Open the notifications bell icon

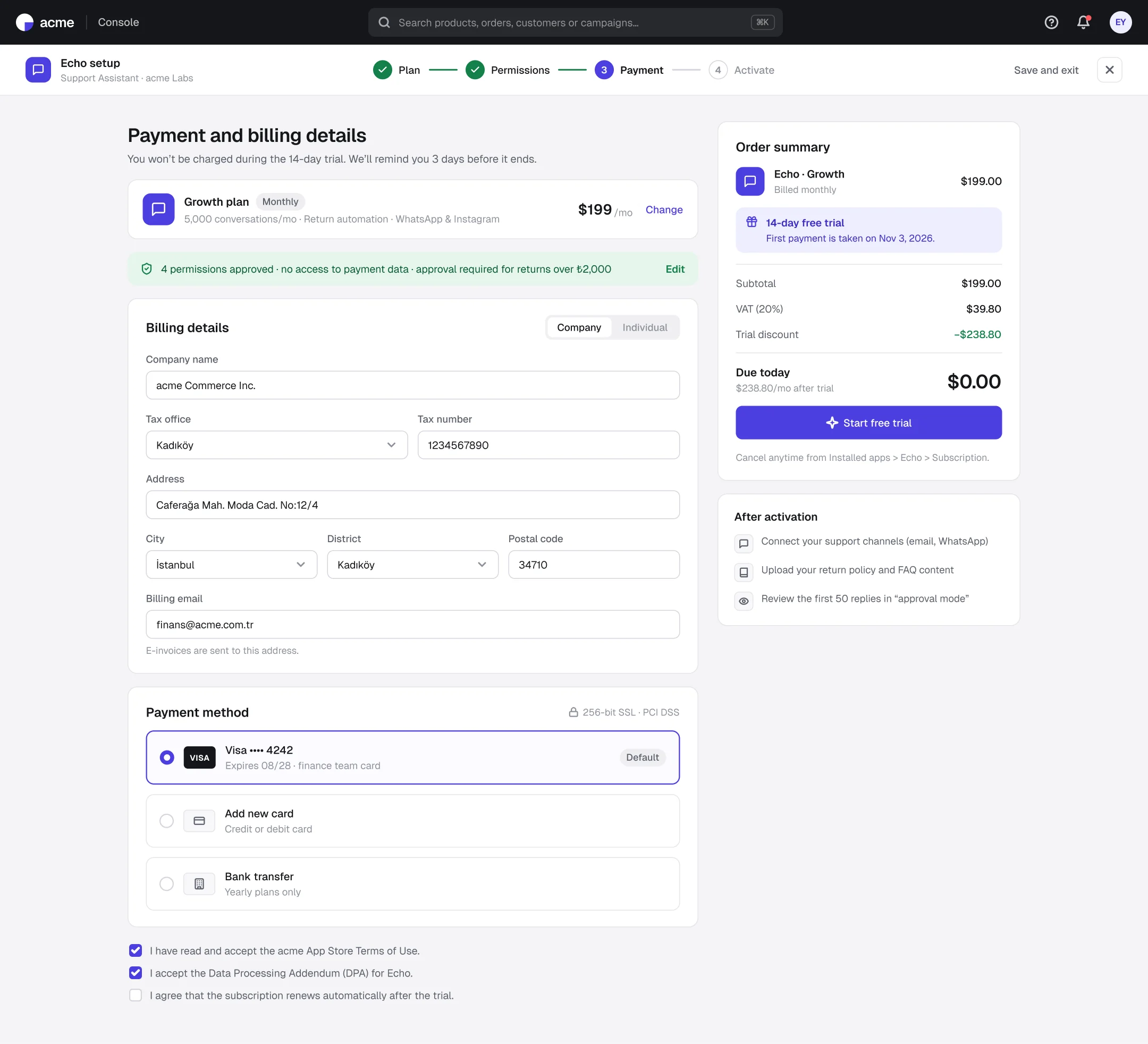click(x=1083, y=22)
